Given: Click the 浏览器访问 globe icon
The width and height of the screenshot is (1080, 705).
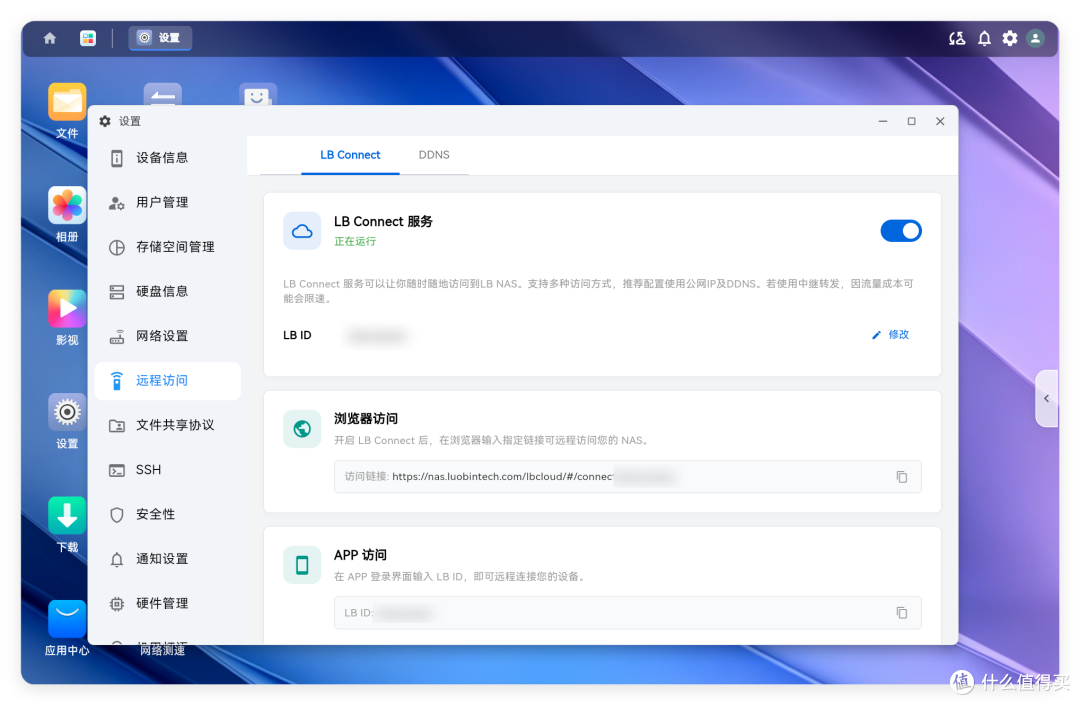Looking at the screenshot, I should click(x=302, y=429).
